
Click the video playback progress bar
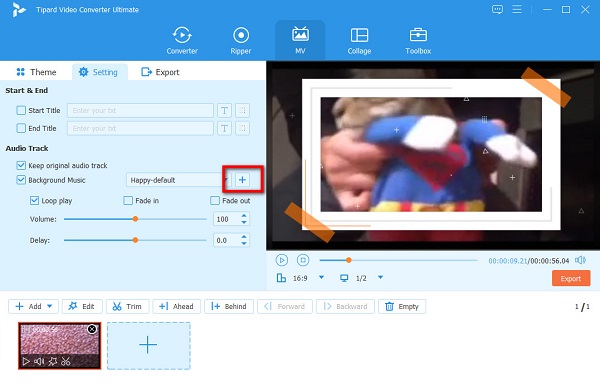point(399,260)
